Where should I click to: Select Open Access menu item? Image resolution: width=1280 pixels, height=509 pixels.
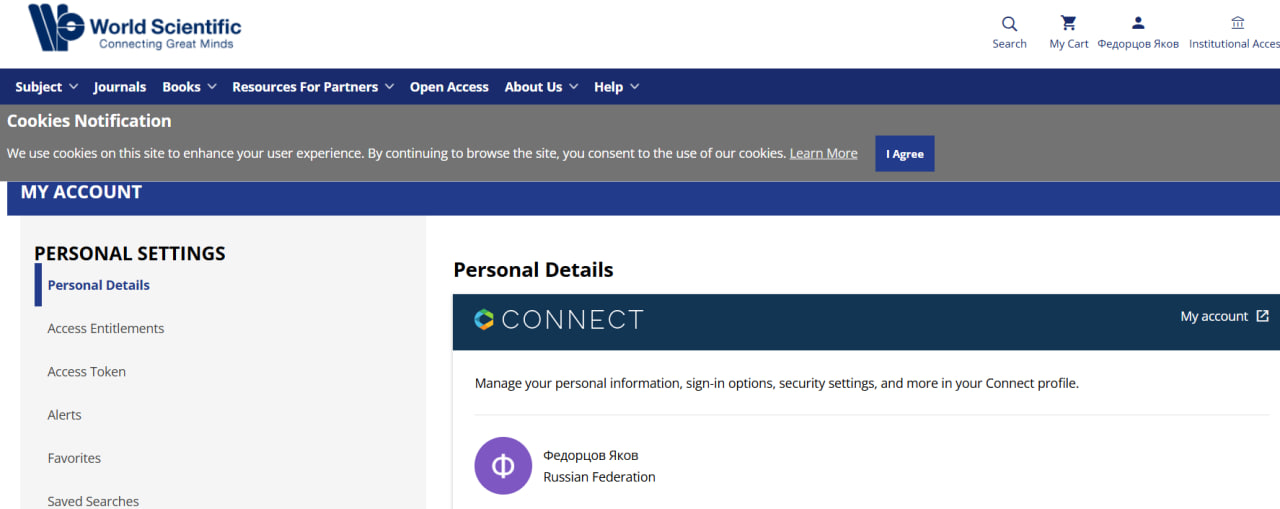(449, 87)
